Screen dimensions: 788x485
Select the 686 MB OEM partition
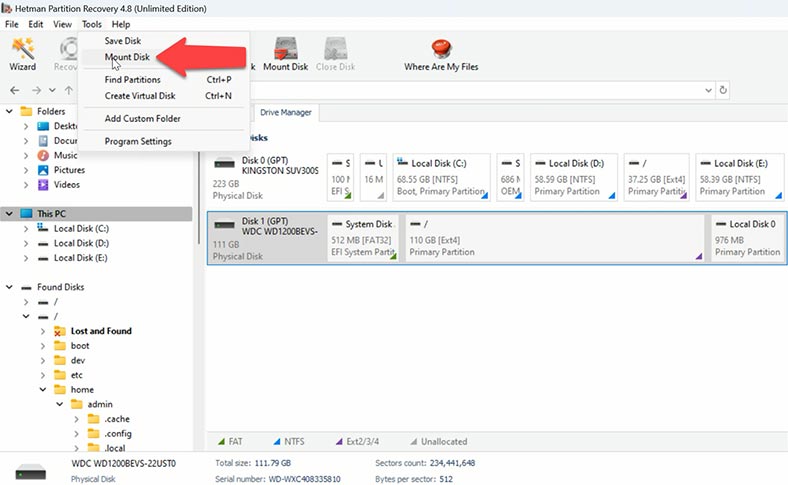[x=510, y=177]
